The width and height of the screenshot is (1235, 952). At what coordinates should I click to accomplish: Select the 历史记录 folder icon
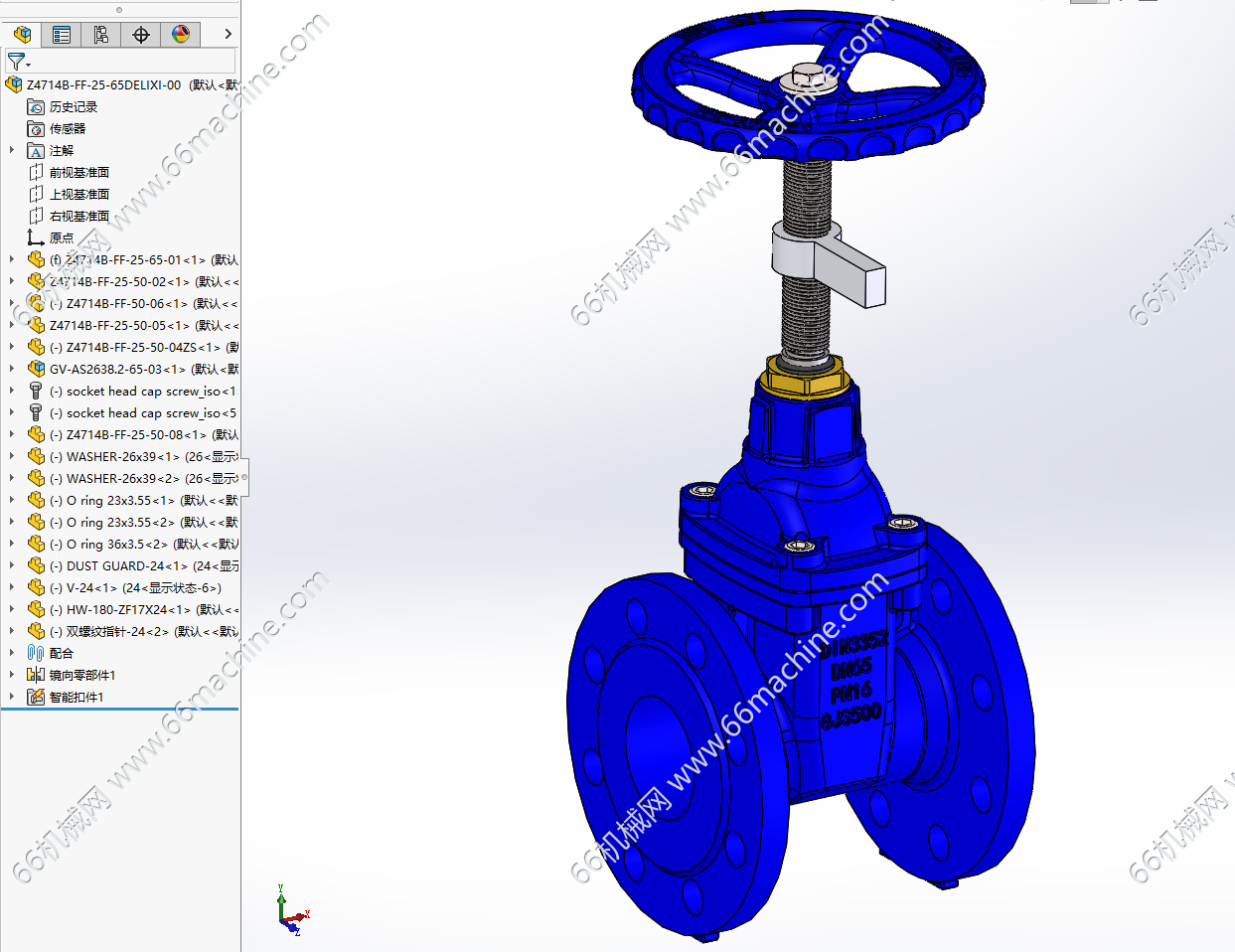coord(36,107)
